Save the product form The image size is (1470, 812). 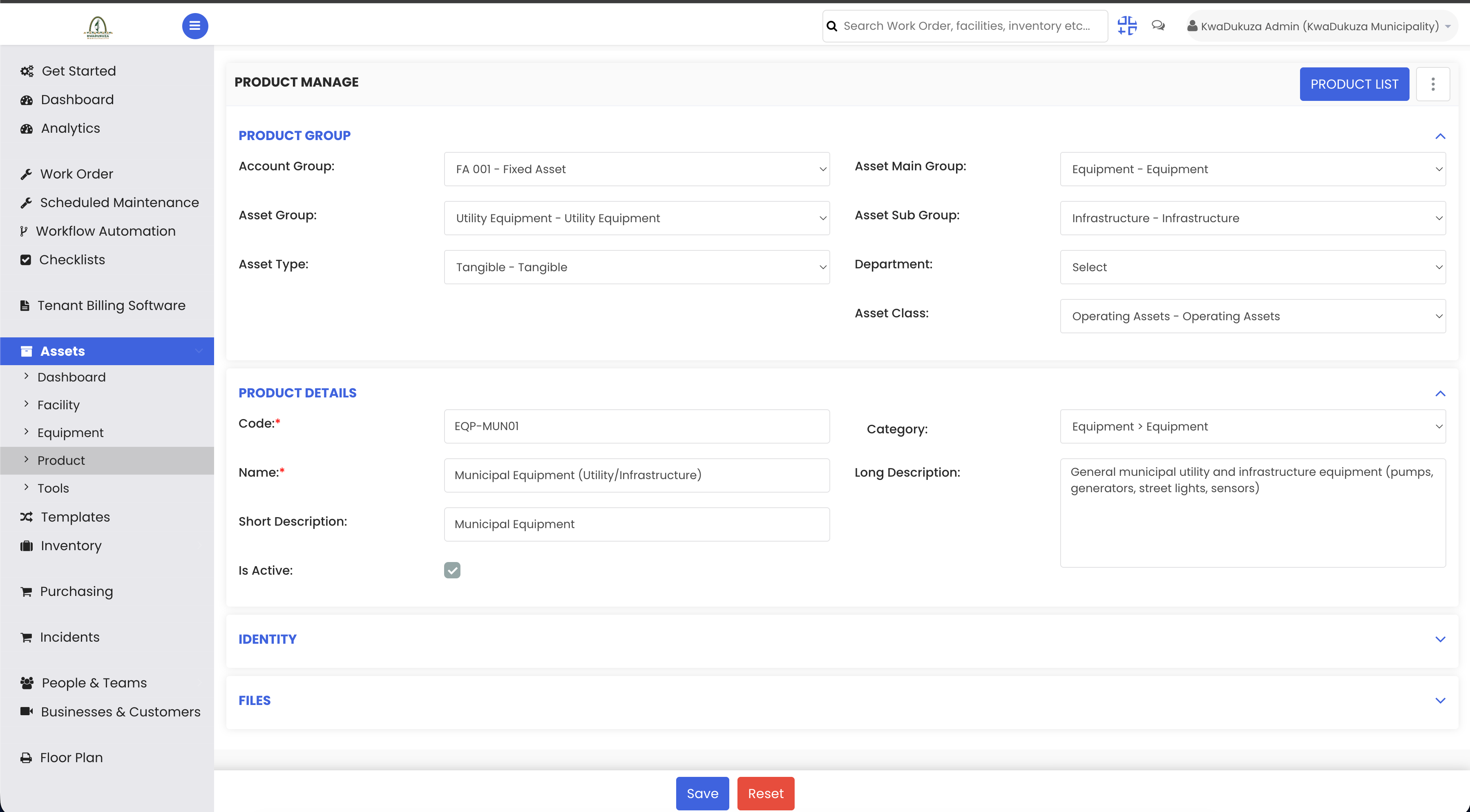click(x=702, y=793)
